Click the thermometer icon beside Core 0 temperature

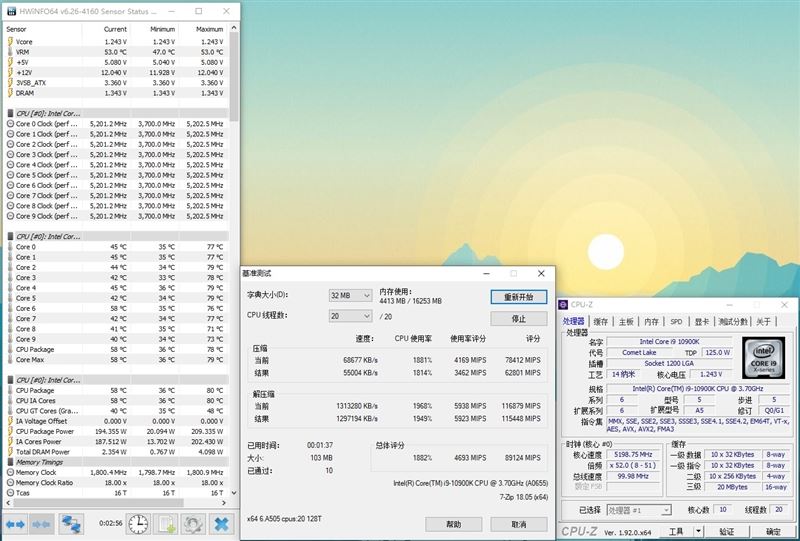point(11,247)
